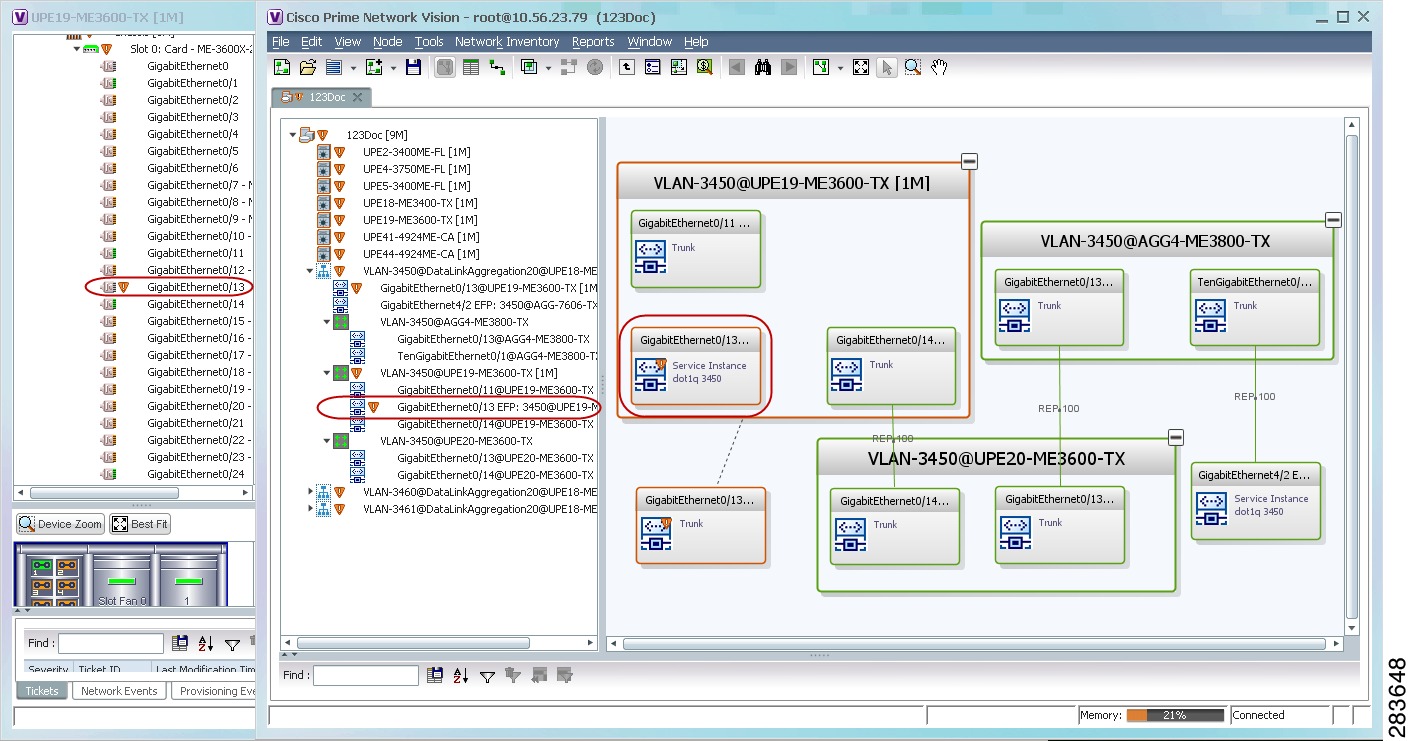The image size is (1411, 741).
Task: Select the GigabitEthernet4/2 E... Service Instance map node
Action: tap(1256, 501)
